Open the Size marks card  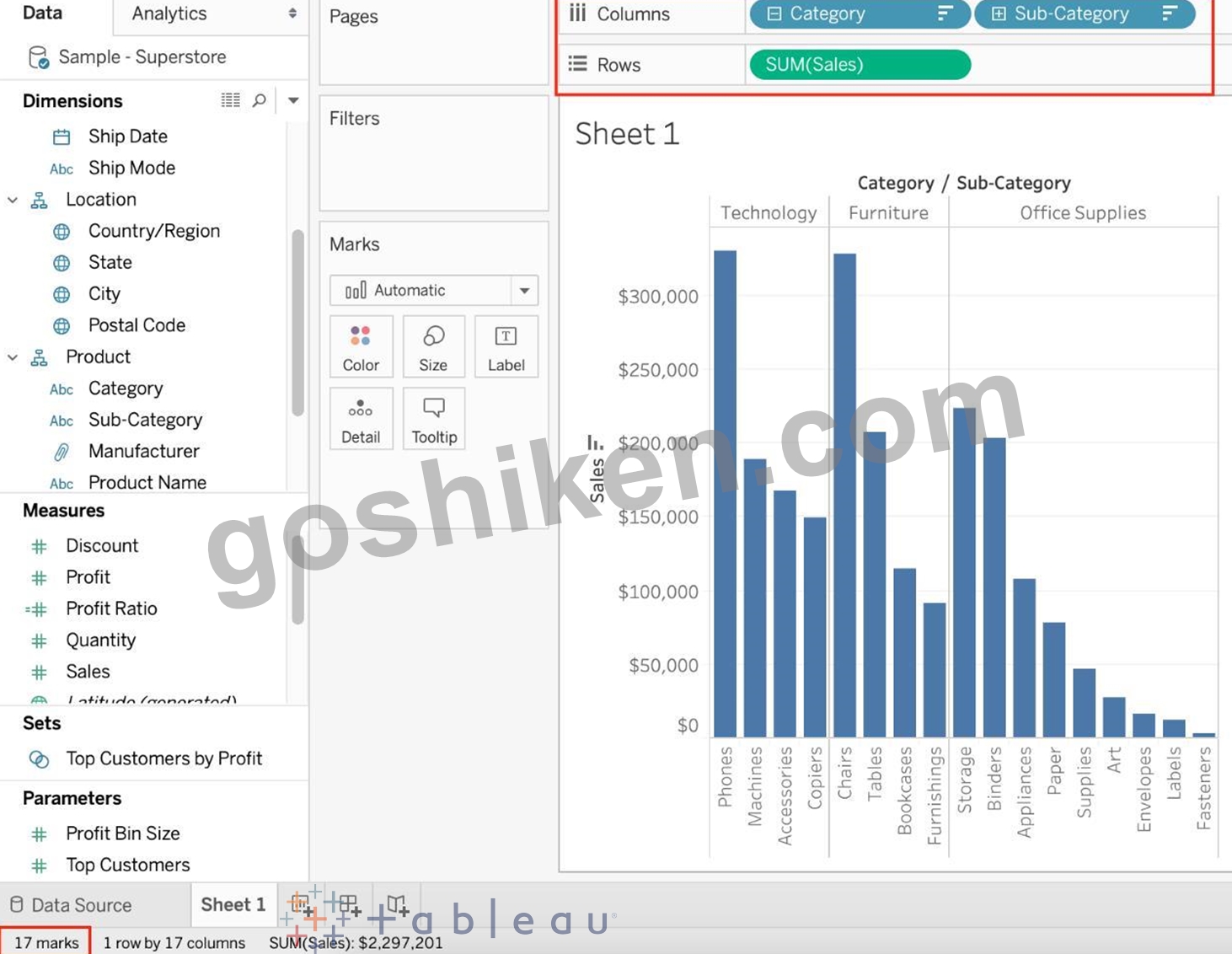433,346
